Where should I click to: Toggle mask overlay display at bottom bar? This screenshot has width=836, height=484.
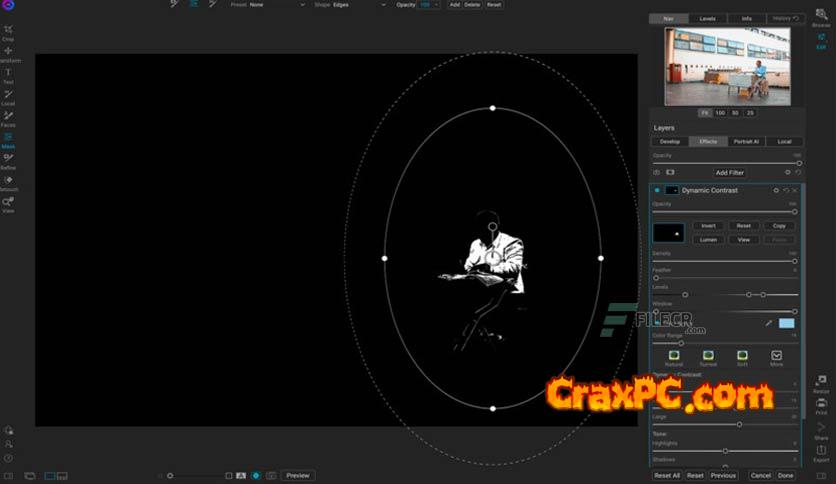[x=256, y=476]
